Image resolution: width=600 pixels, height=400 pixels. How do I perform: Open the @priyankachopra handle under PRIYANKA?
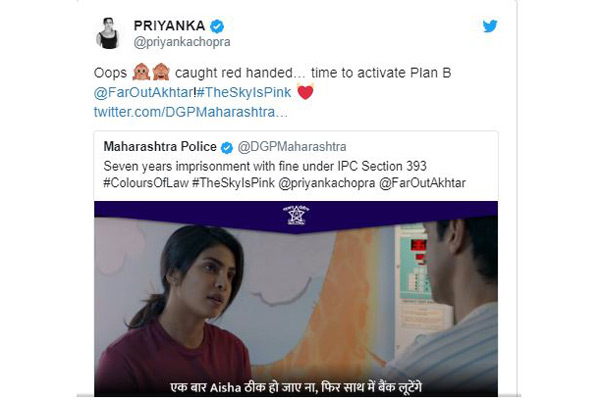182,42
